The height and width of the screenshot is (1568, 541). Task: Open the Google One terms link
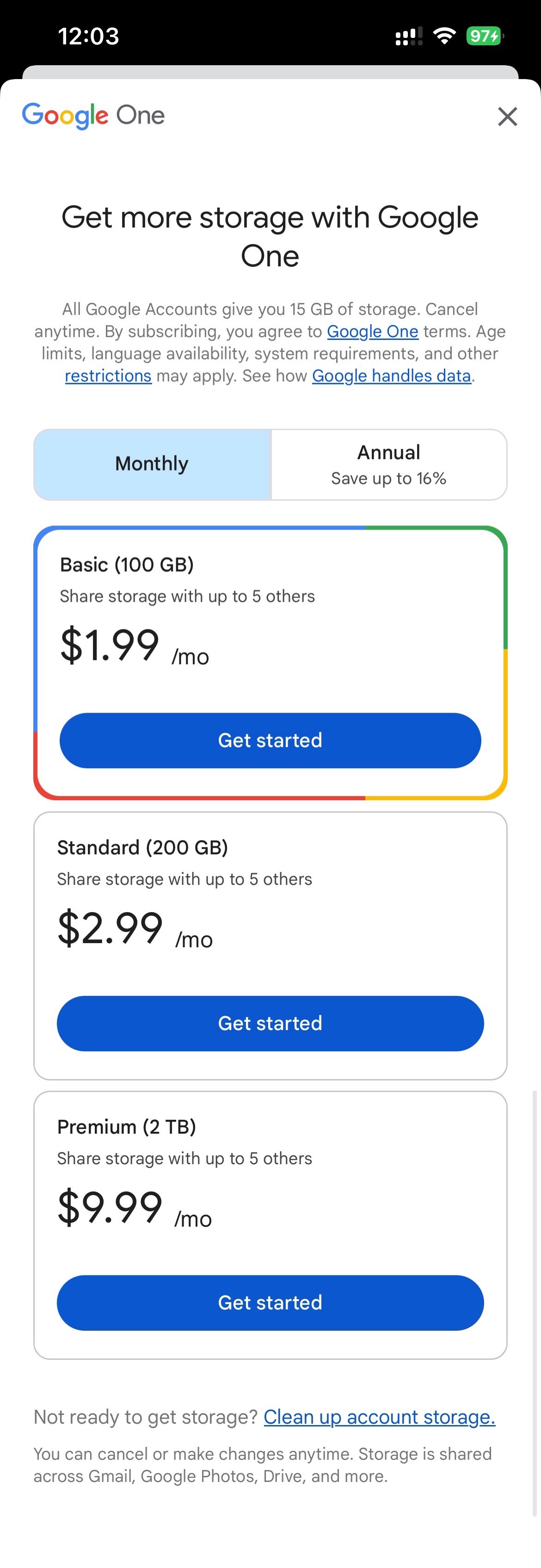point(372,331)
